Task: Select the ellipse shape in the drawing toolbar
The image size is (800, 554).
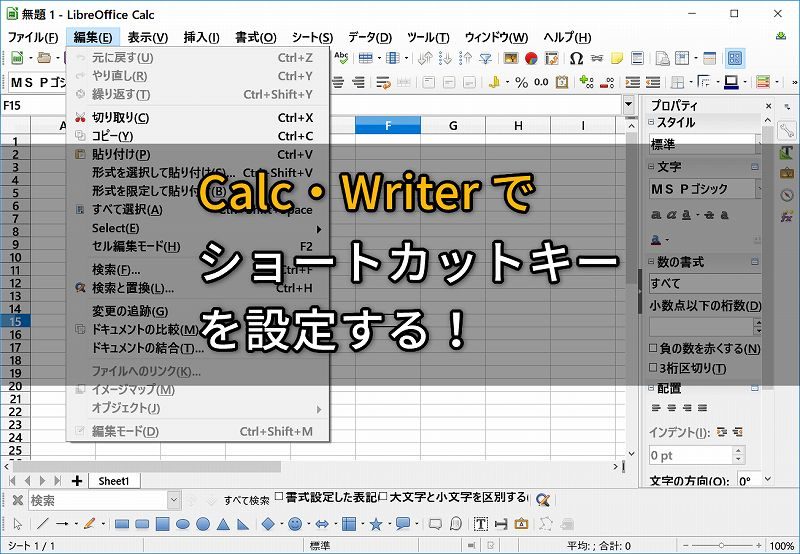Action: point(183,524)
